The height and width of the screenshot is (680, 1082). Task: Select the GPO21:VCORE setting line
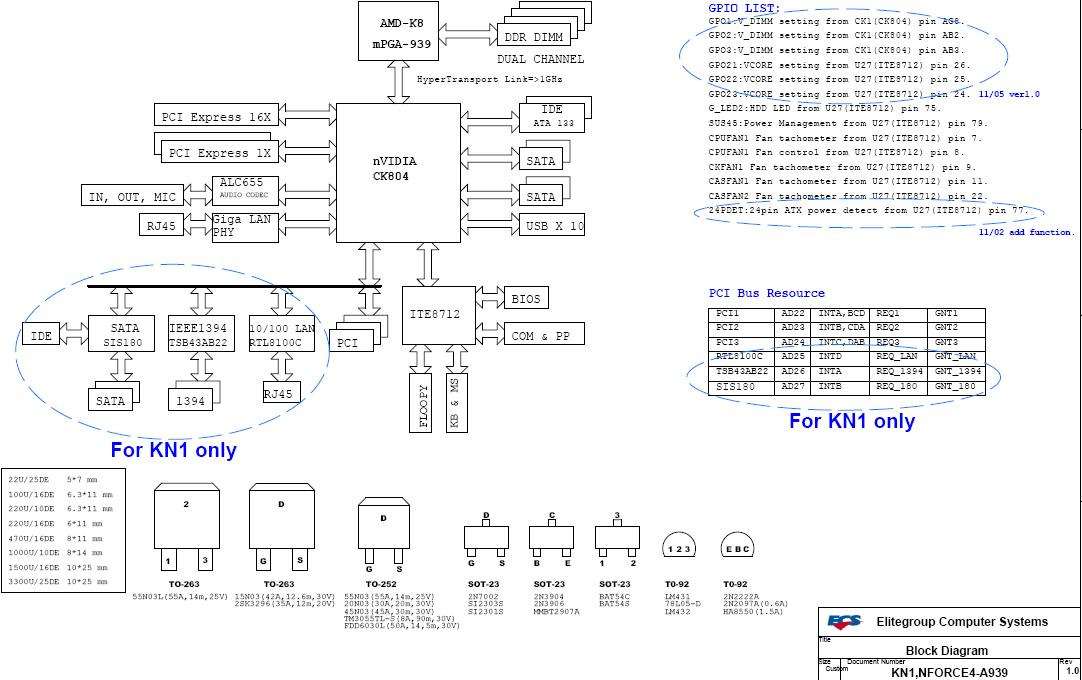coord(839,65)
